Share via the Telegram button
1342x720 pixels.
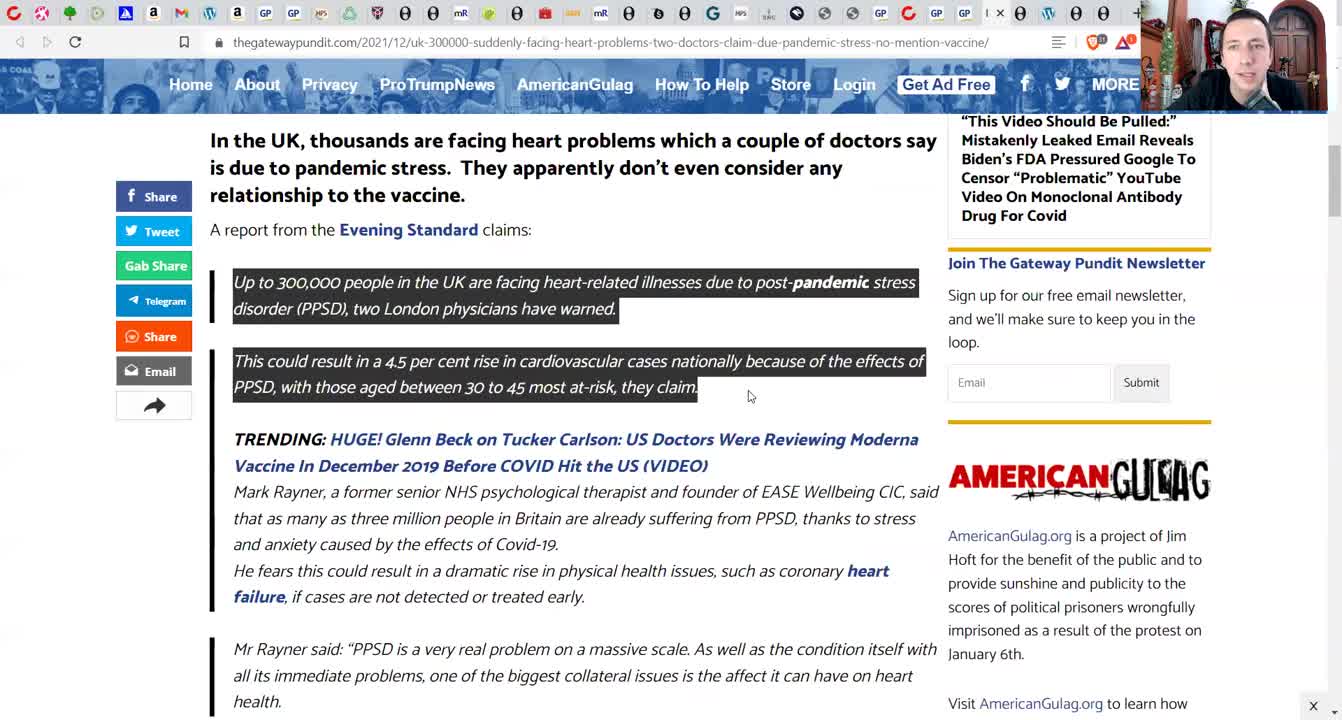pos(154,301)
